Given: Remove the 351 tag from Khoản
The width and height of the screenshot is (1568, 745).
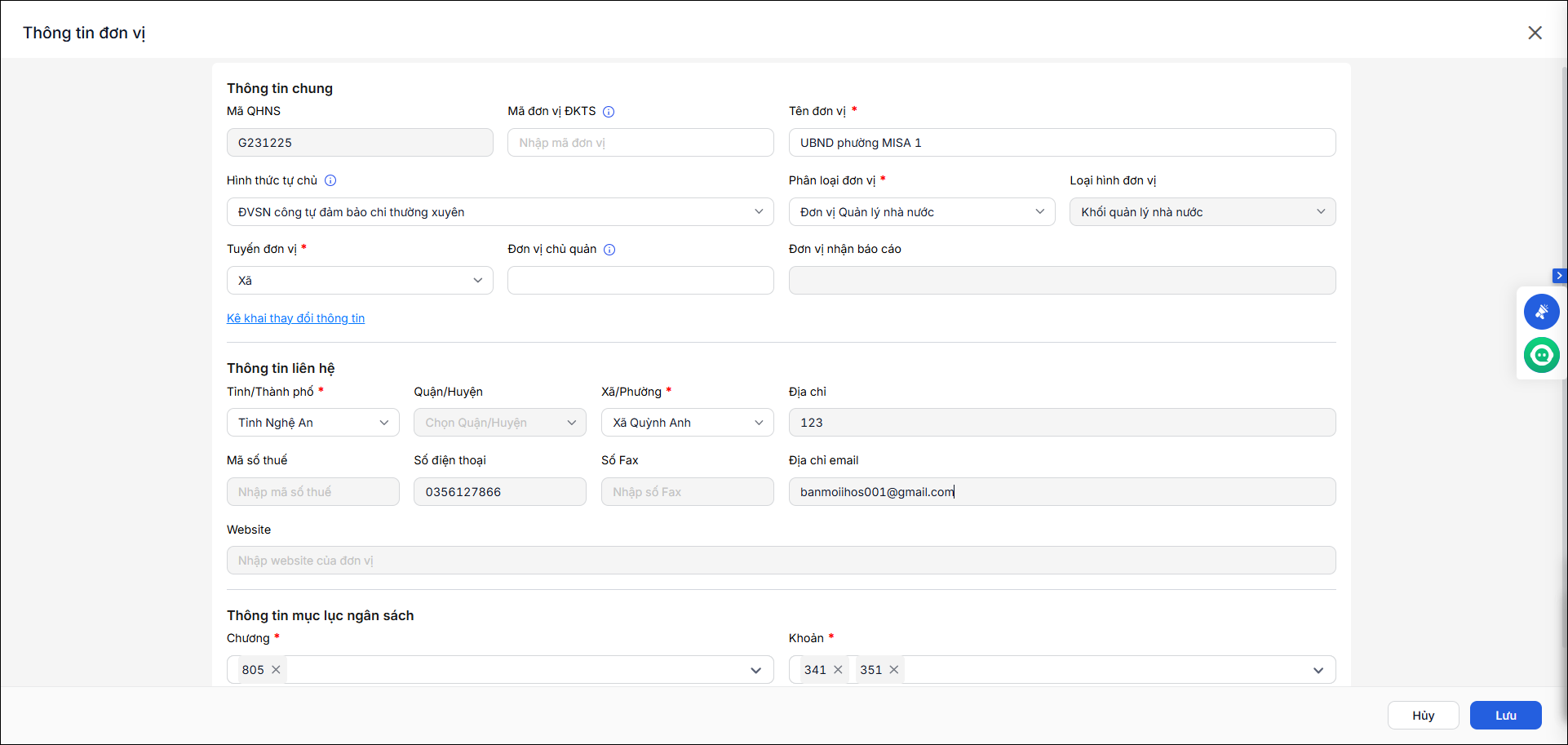Looking at the screenshot, I should click(x=894, y=670).
